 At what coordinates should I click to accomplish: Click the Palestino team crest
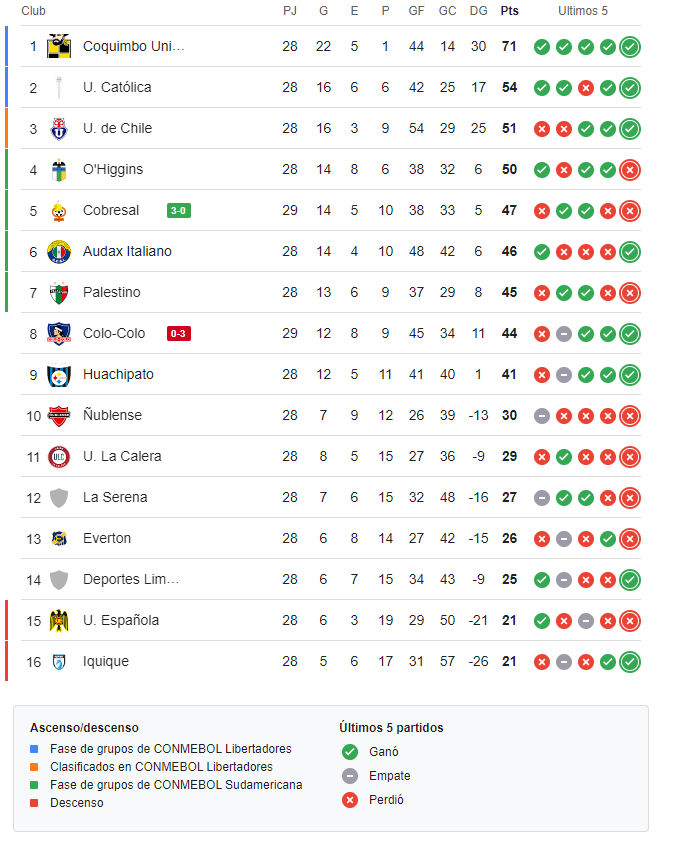click(59, 292)
